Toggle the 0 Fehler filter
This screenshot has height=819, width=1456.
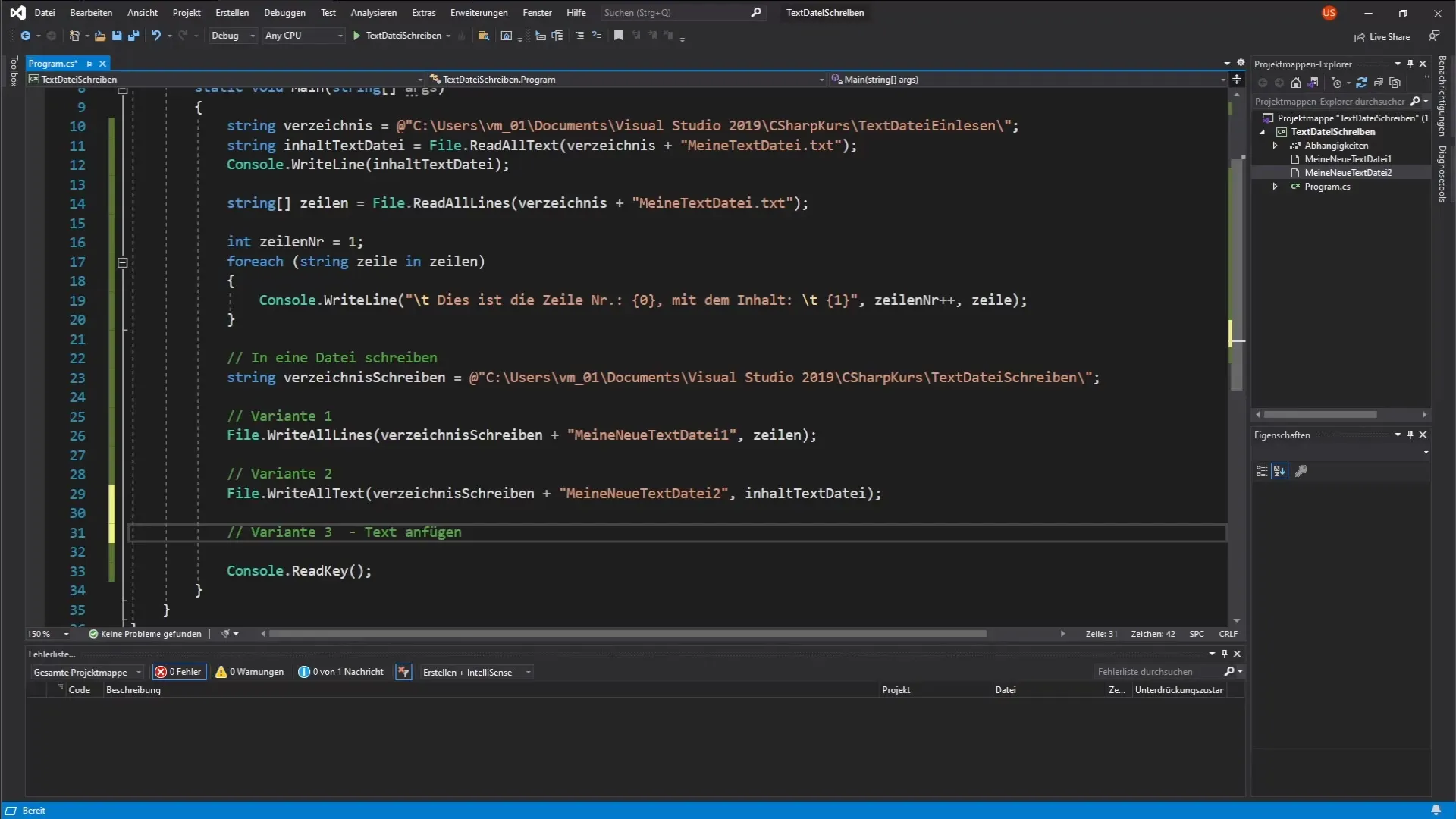[x=179, y=672]
